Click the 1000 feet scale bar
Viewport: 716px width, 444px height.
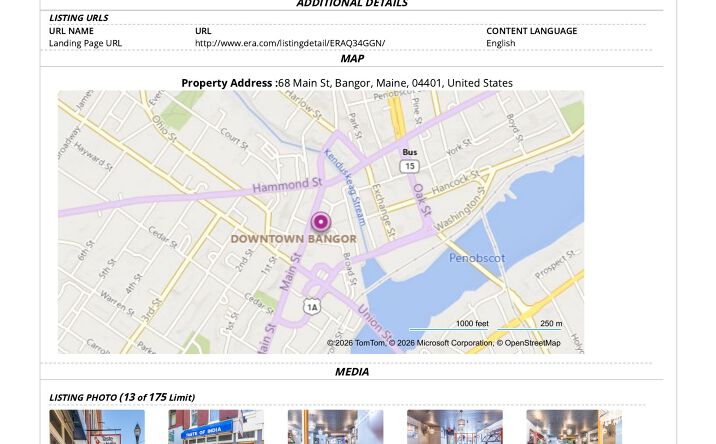coord(449,325)
